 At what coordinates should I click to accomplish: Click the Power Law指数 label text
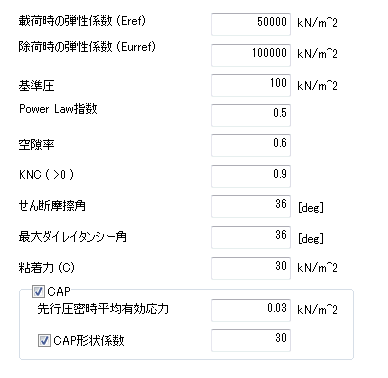click(58, 109)
